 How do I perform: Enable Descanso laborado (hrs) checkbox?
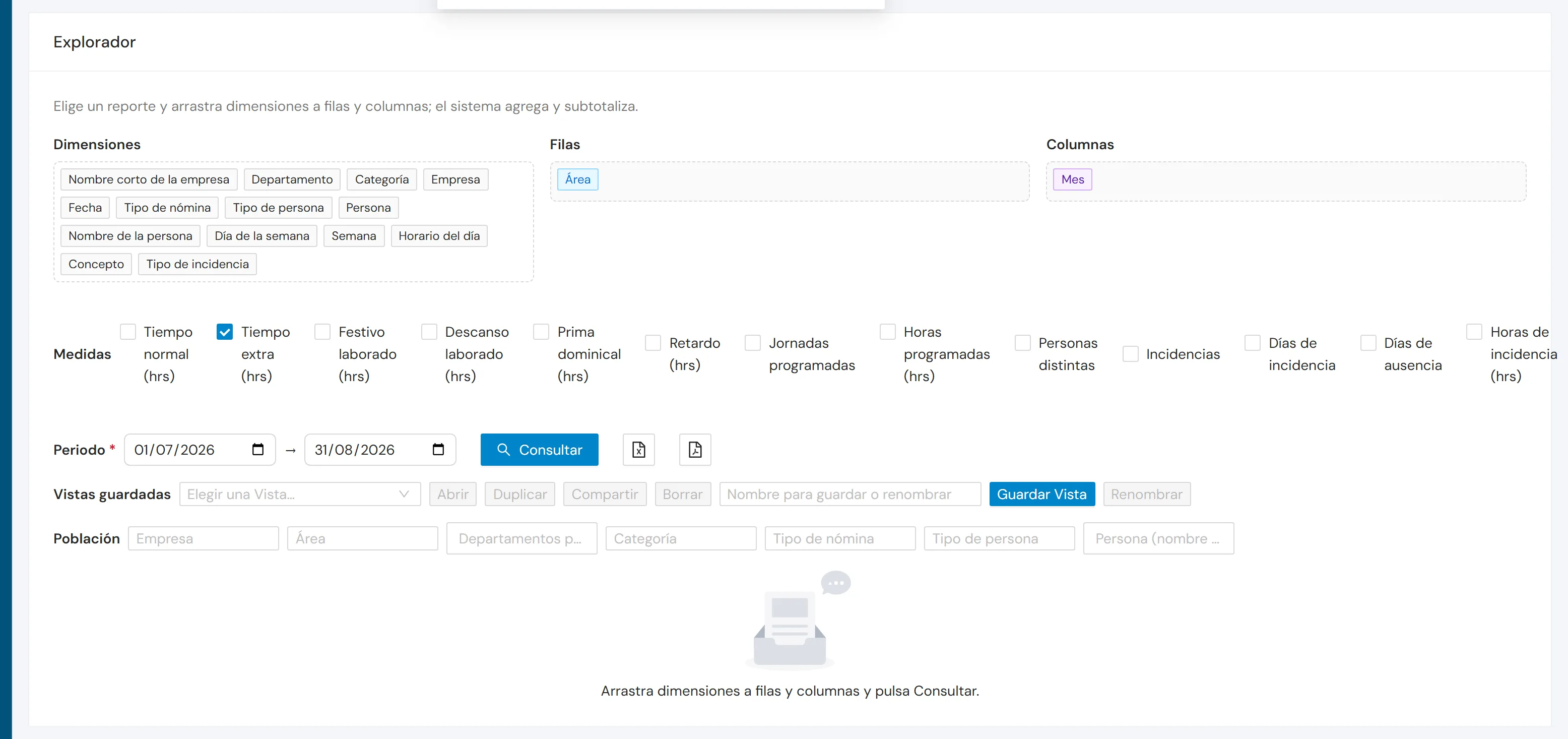429,332
